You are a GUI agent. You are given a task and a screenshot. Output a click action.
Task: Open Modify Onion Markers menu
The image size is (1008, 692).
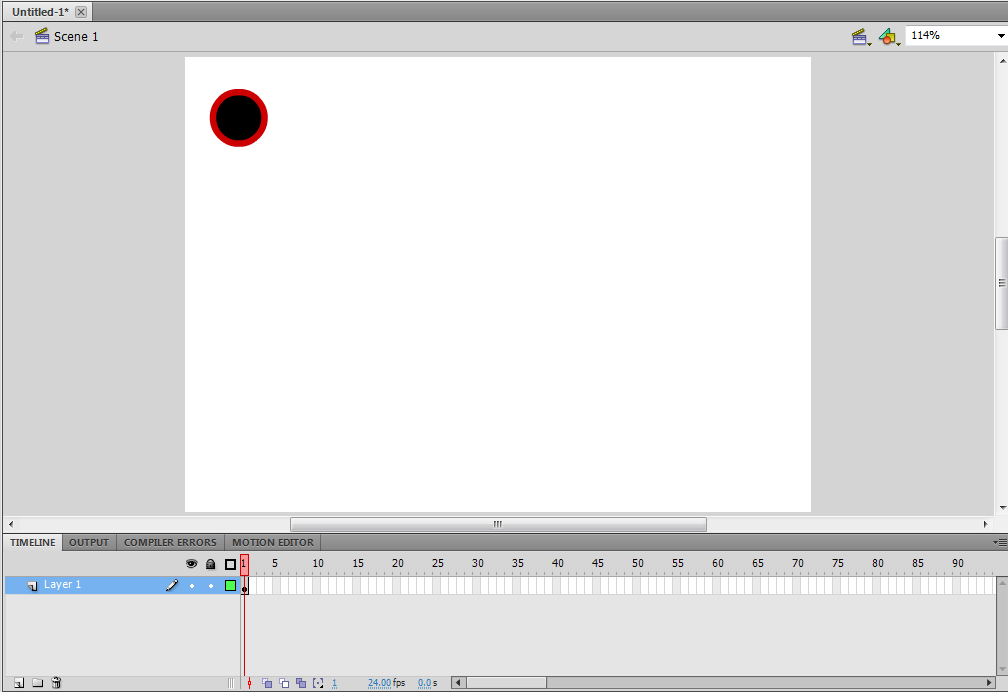coord(318,683)
